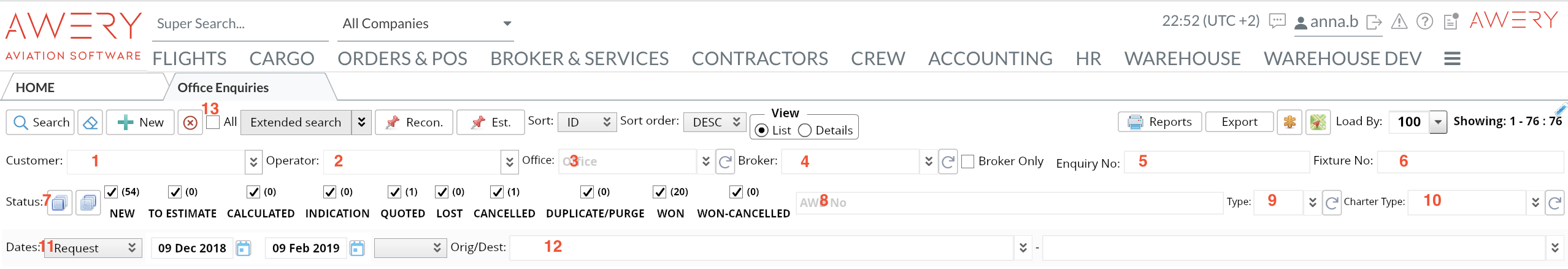Switch to the HOME tab
The image size is (1568, 269).
(x=35, y=88)
